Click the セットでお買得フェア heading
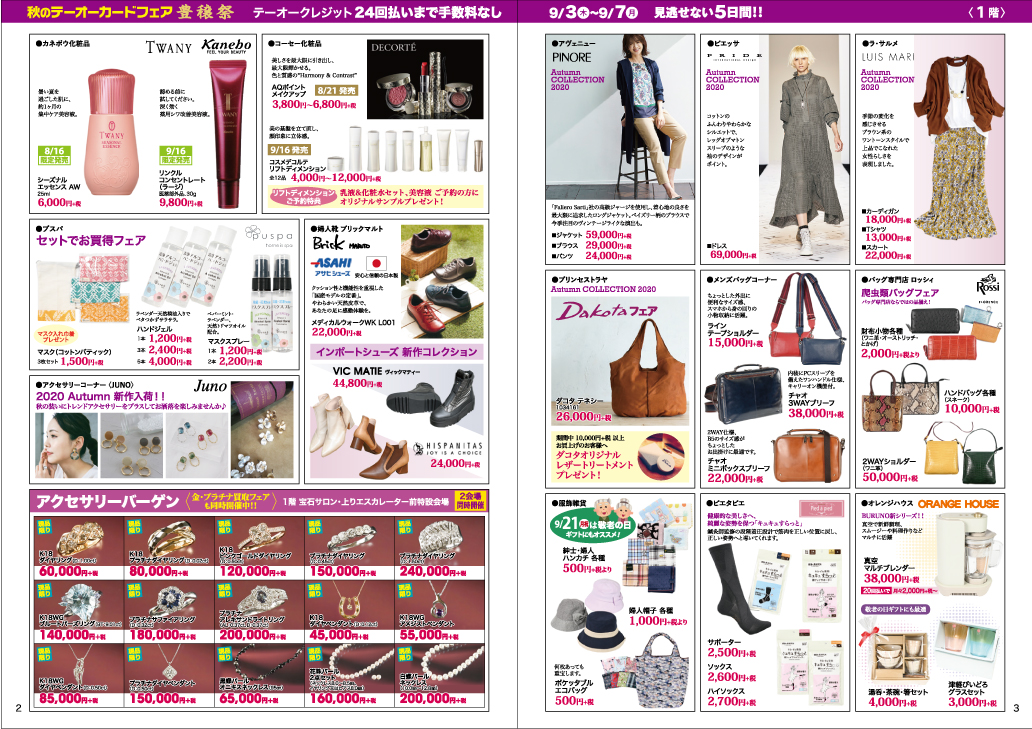This screenshot has height=729, width=1032. (x=91, y=241)
